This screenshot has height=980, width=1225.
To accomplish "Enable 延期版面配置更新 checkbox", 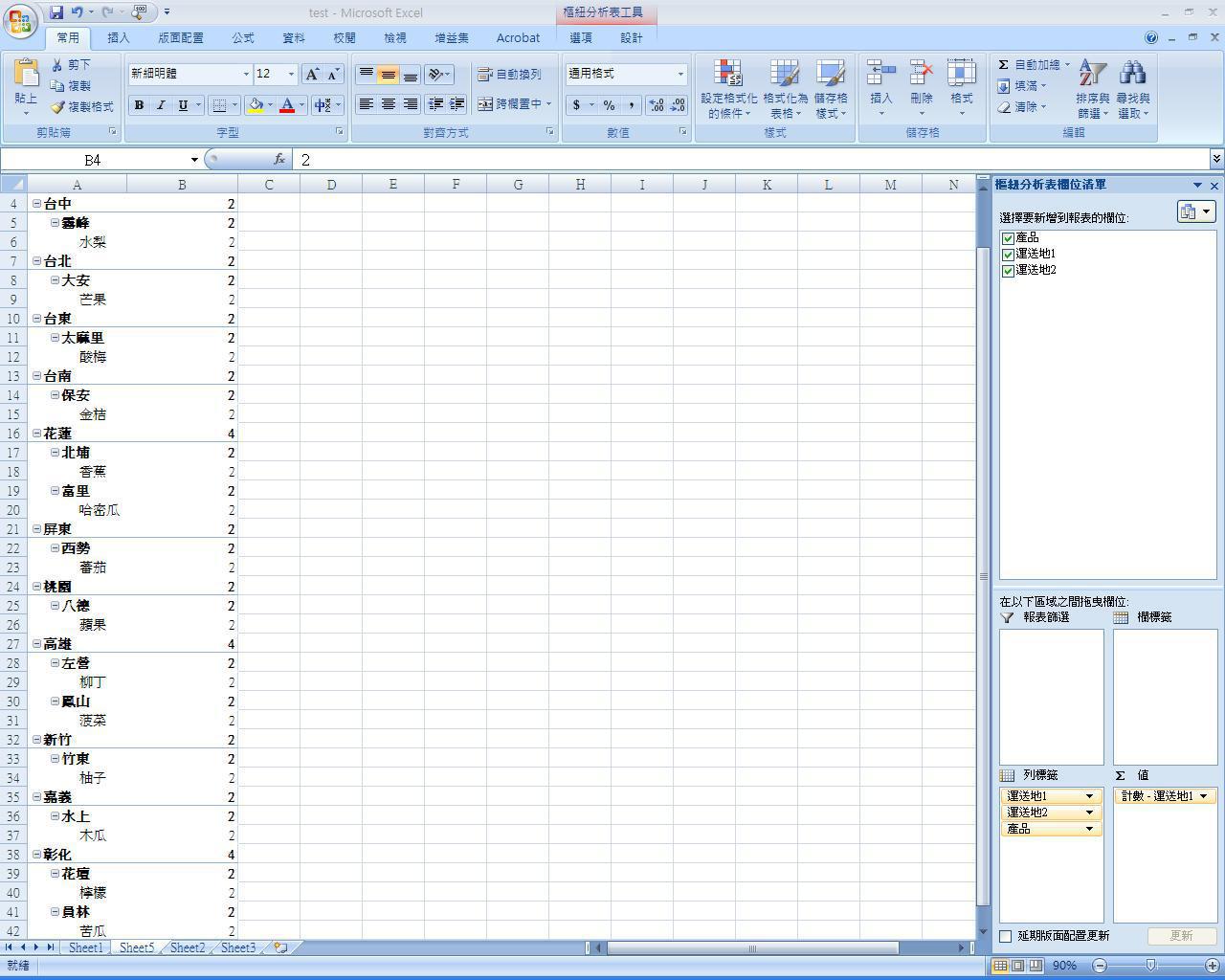I will (1006, 936).
